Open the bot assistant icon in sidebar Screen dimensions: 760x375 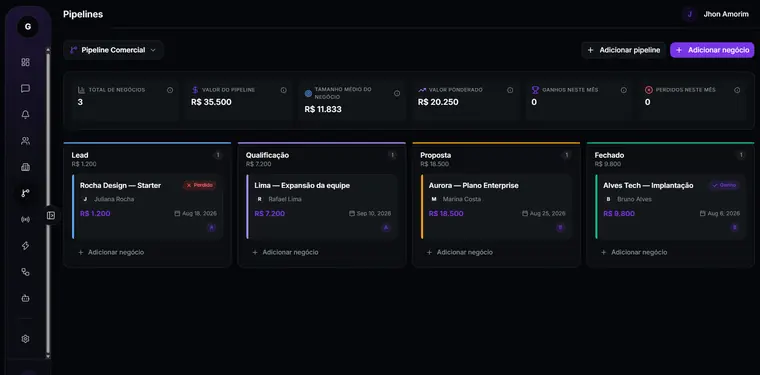[x=26, y=298]
